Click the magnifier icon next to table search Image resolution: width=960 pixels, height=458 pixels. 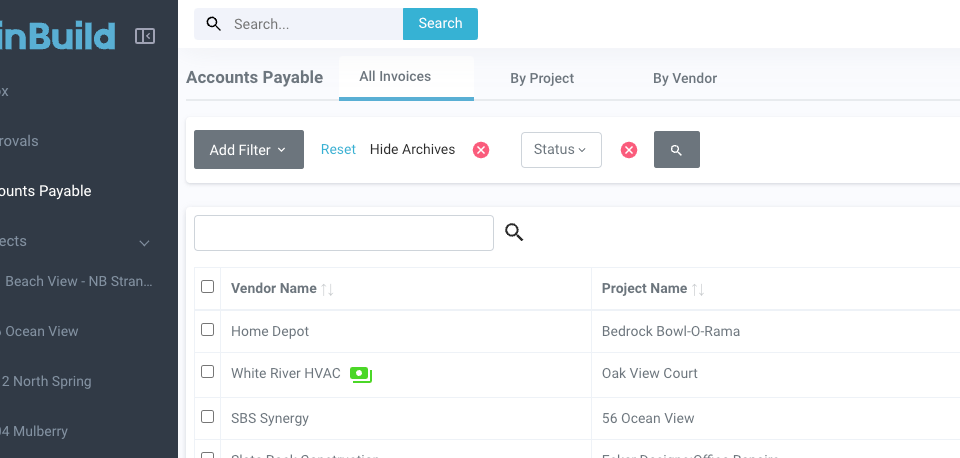514,233
